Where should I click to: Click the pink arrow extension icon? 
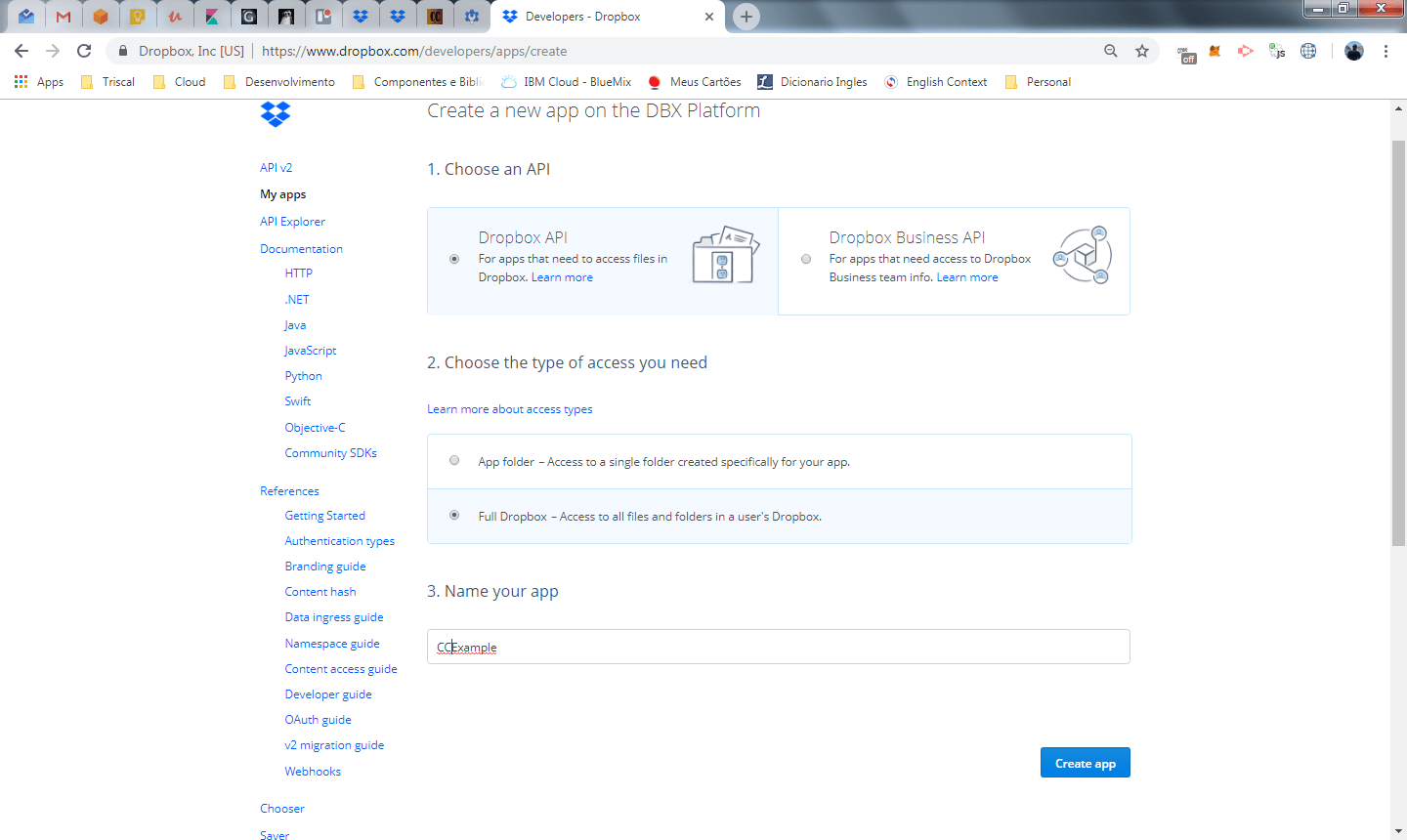[1245, 51]
